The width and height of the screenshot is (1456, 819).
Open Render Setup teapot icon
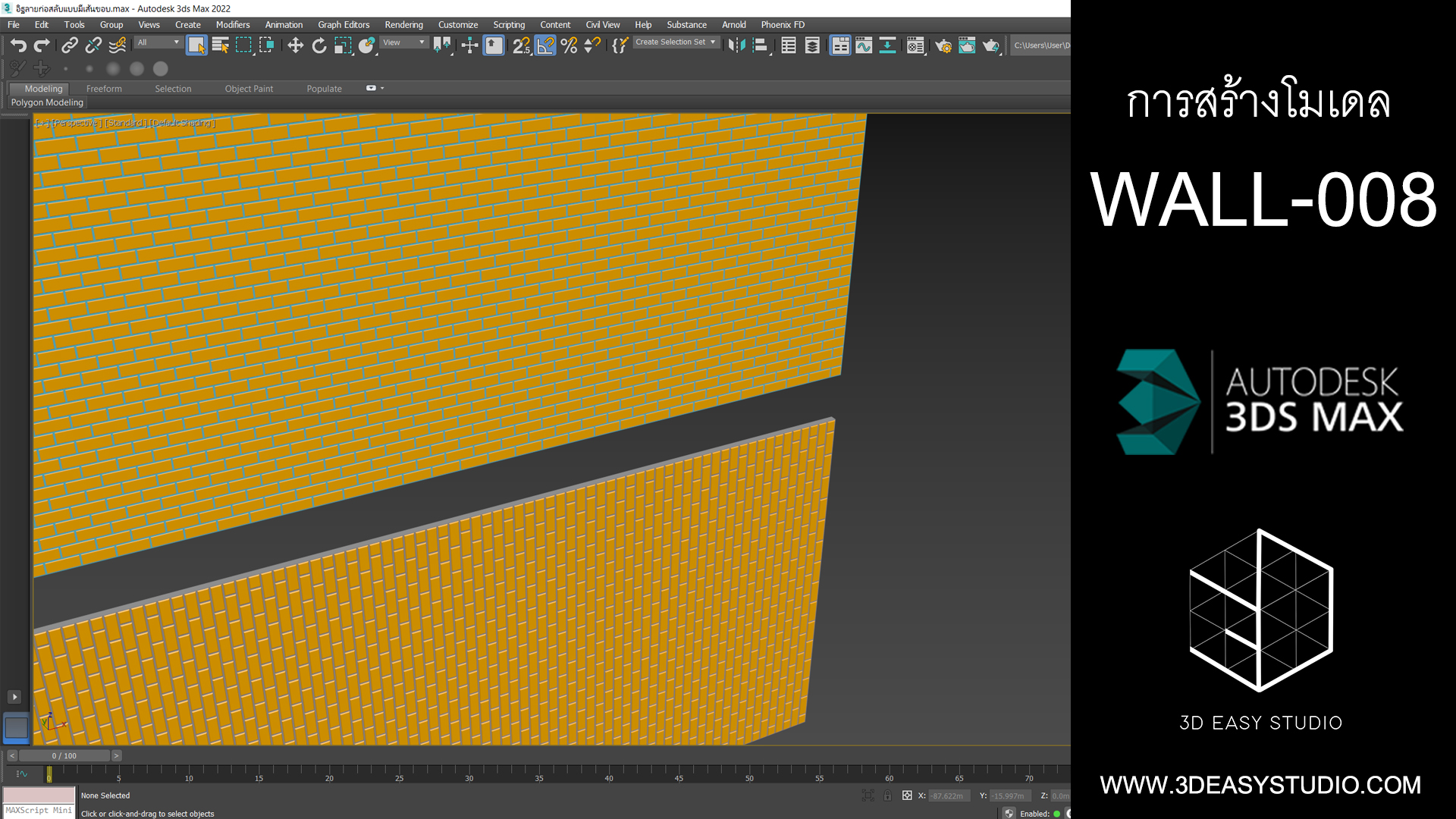(x=943, y=45)
